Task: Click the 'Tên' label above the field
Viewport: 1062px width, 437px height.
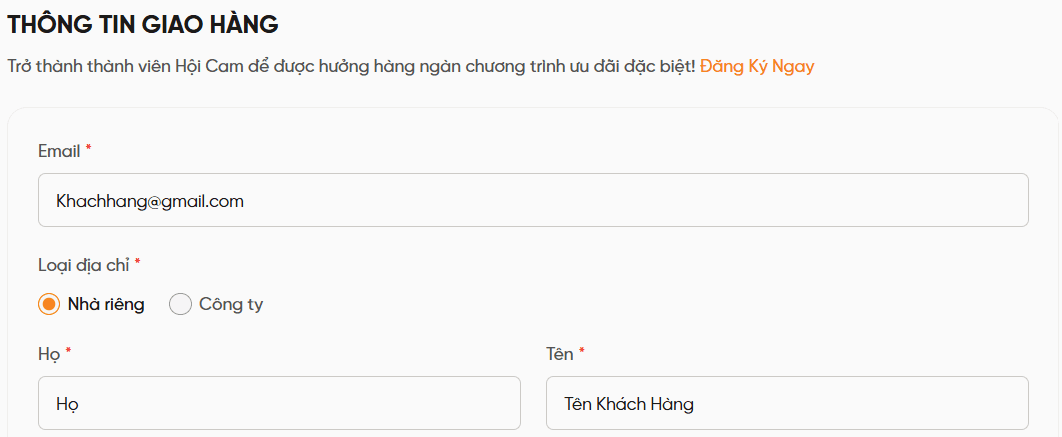Action: point(559,354)
